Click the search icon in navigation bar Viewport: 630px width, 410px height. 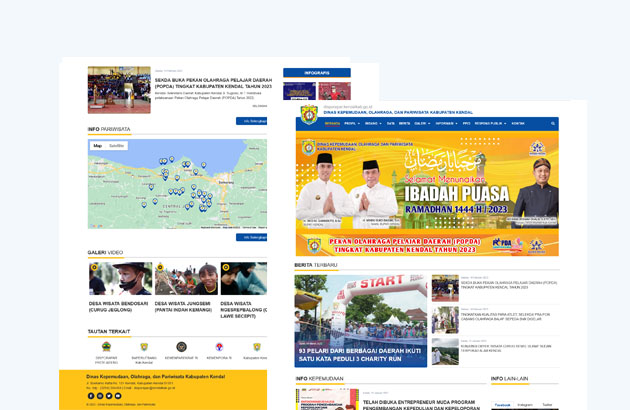click(x=551, y=123)
